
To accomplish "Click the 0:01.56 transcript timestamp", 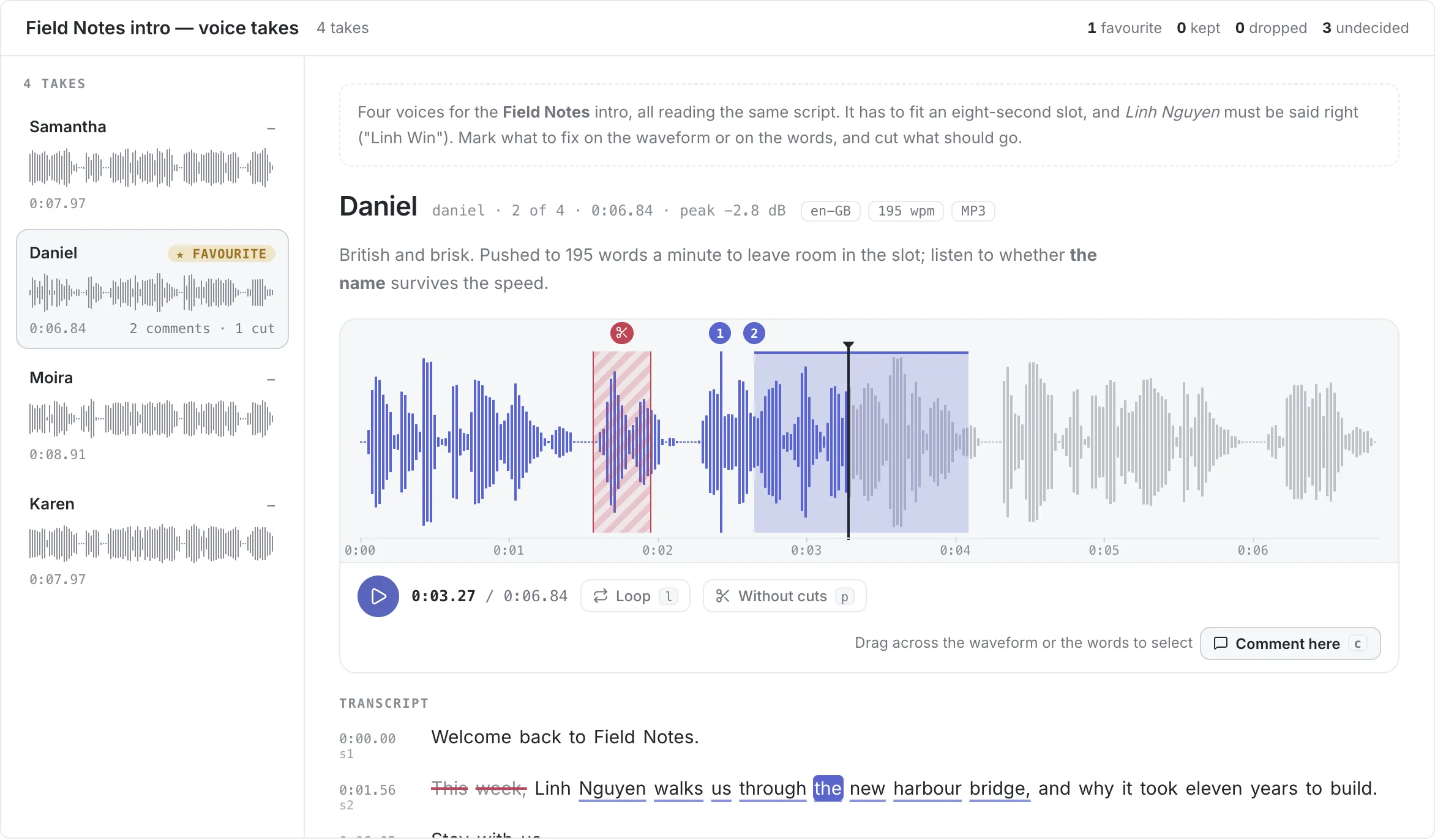I will tap(367, 790).
